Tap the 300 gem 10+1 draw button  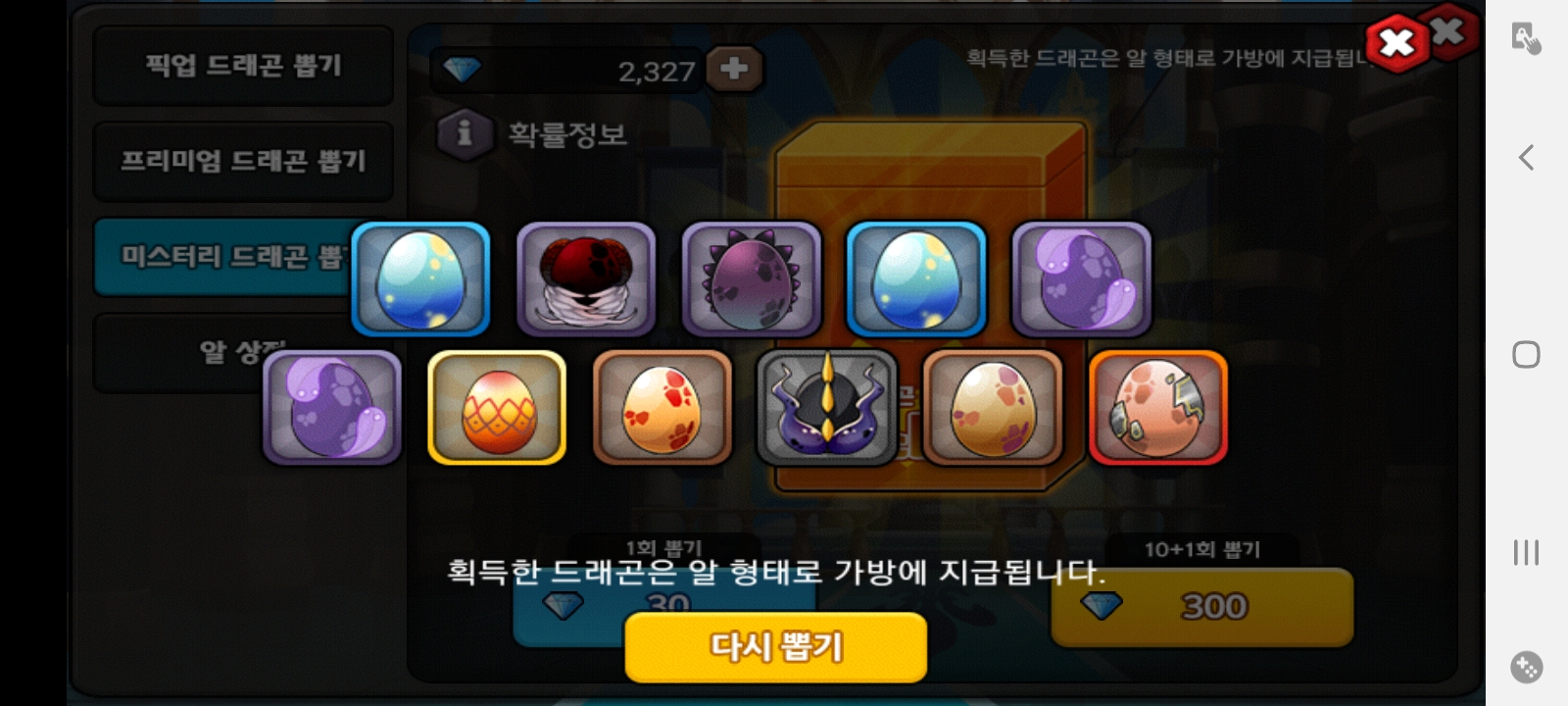tap(1202, 607)
